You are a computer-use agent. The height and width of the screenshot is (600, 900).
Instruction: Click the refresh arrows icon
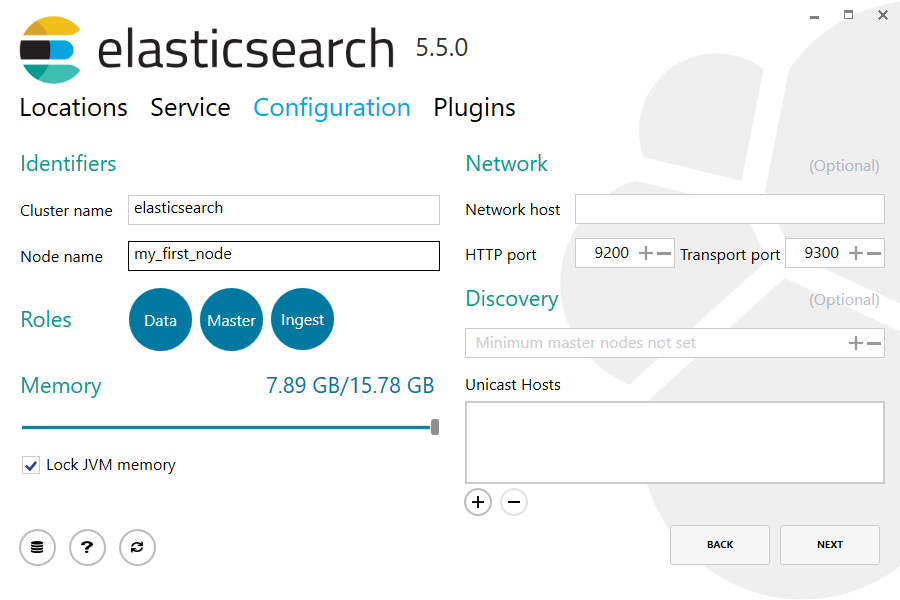pos(137,547)
